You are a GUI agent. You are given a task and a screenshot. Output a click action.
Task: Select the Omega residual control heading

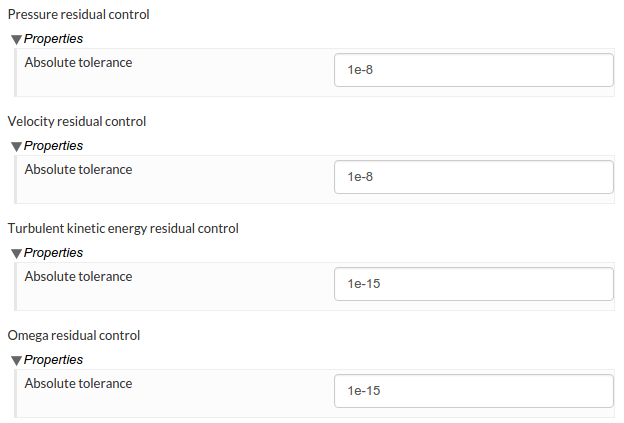(x=73, y=336)
